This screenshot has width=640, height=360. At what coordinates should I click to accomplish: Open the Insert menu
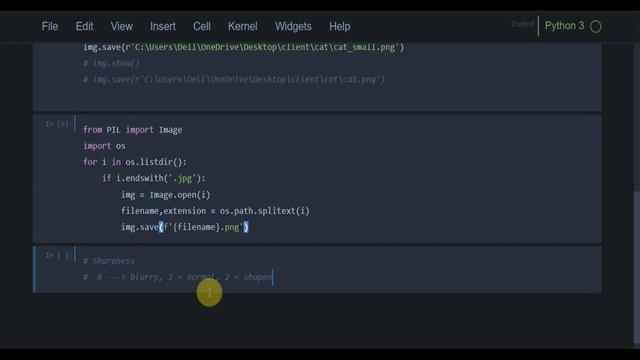(x=162, y=27)
